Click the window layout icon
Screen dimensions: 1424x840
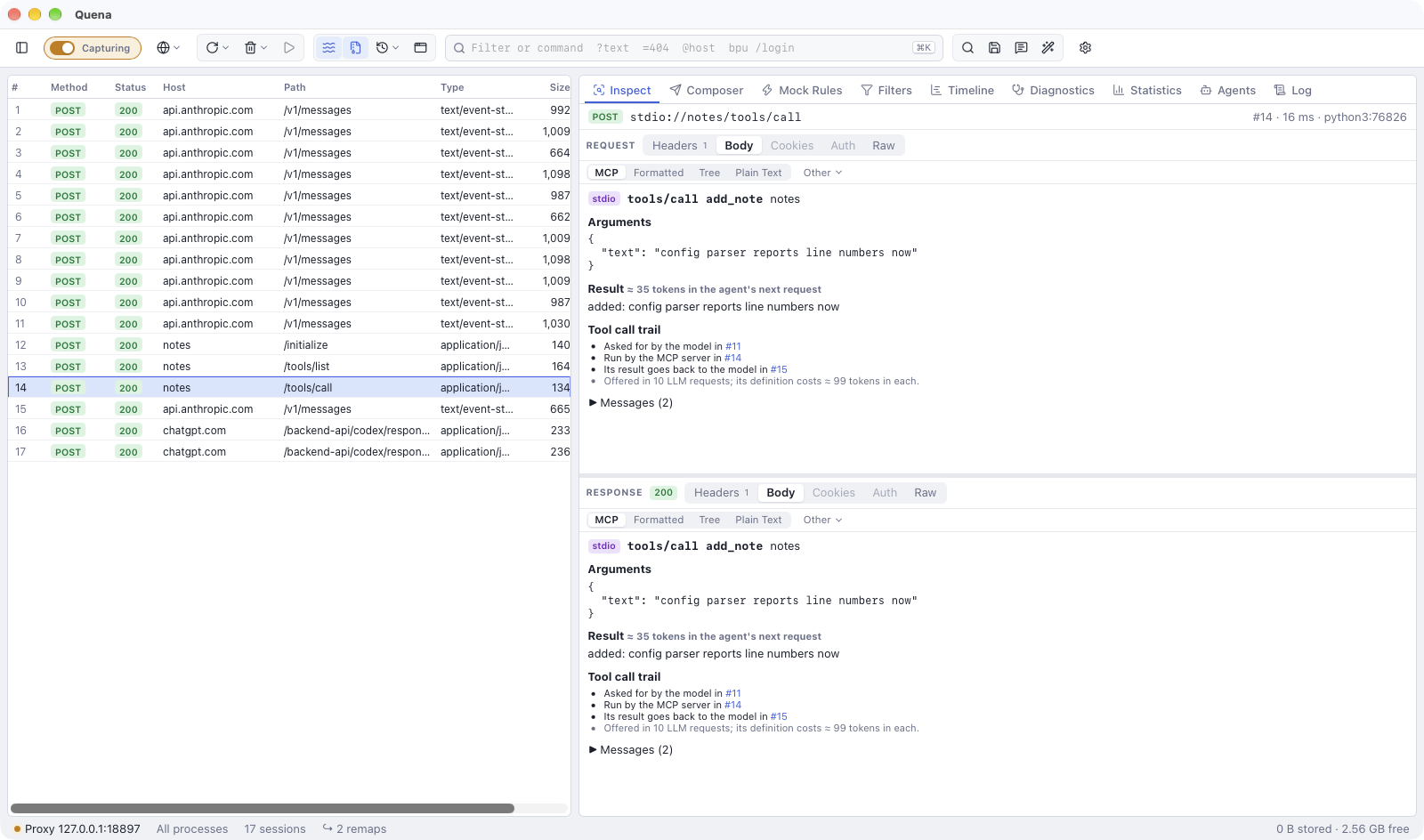(421, 48)
